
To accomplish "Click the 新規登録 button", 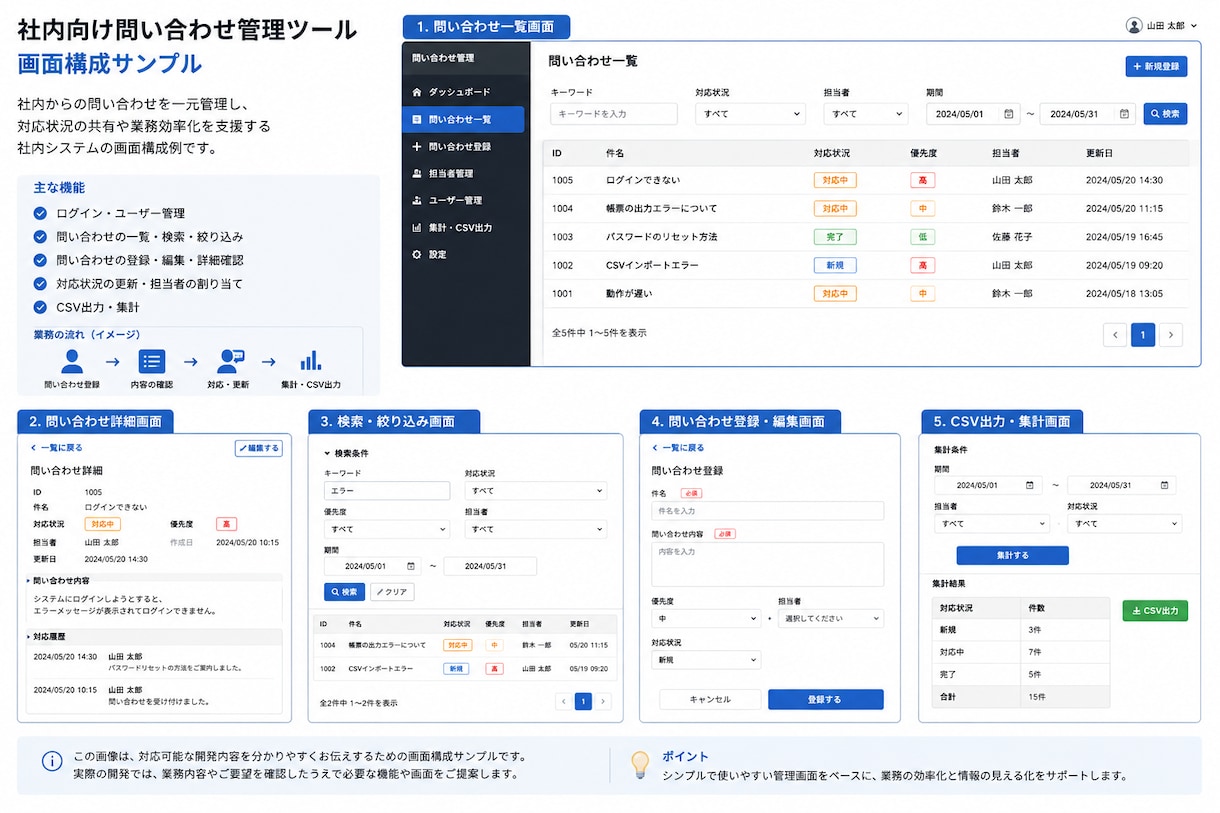I will 1156,66.
